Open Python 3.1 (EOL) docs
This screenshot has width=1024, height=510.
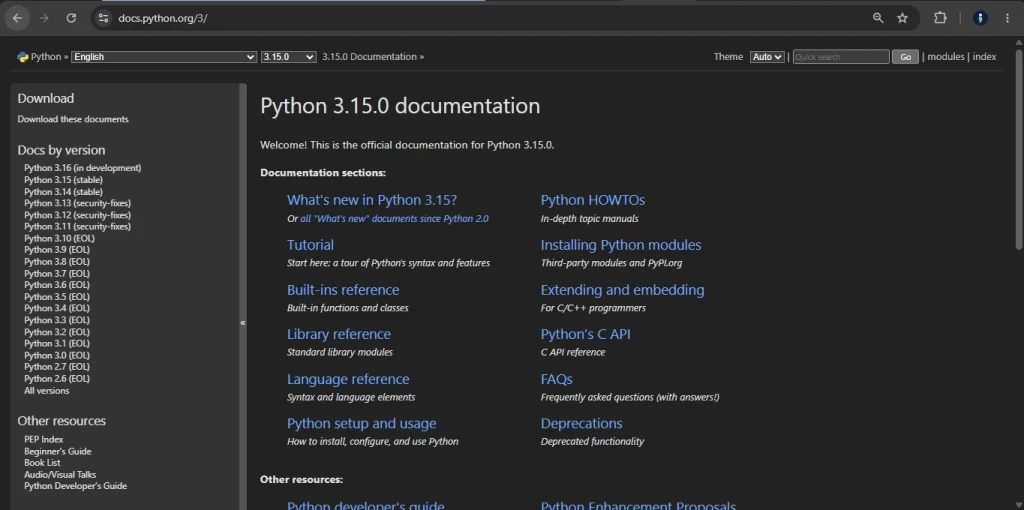pos(57,343)
